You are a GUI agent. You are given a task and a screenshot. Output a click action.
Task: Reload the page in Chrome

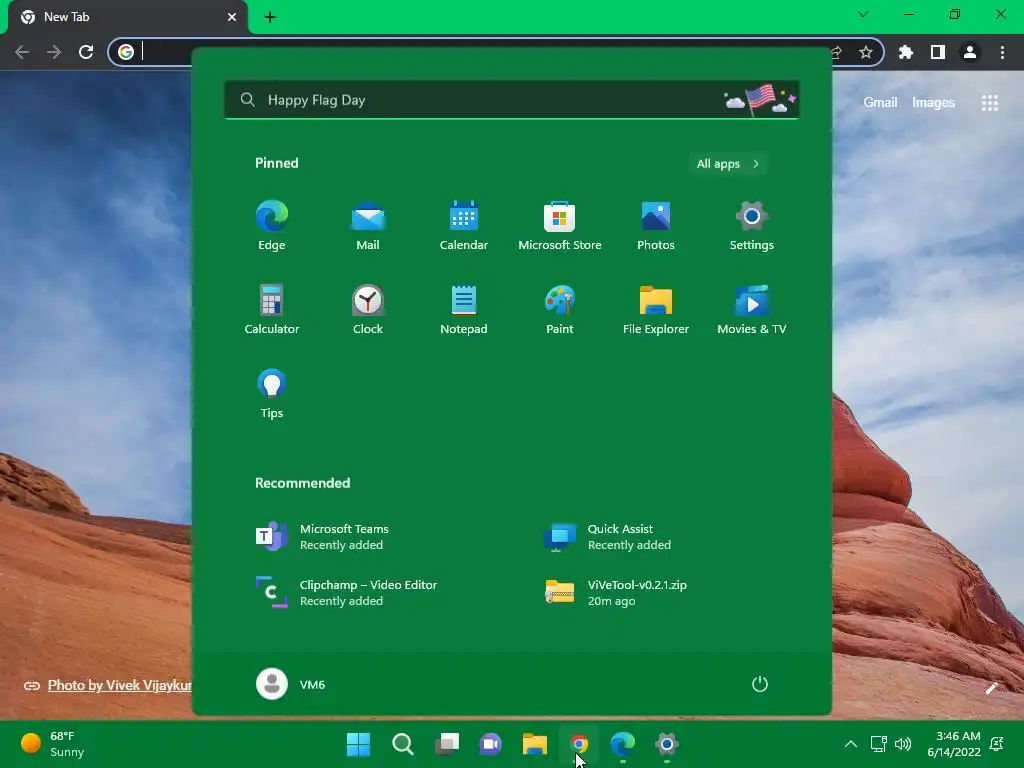click(86, 52)
